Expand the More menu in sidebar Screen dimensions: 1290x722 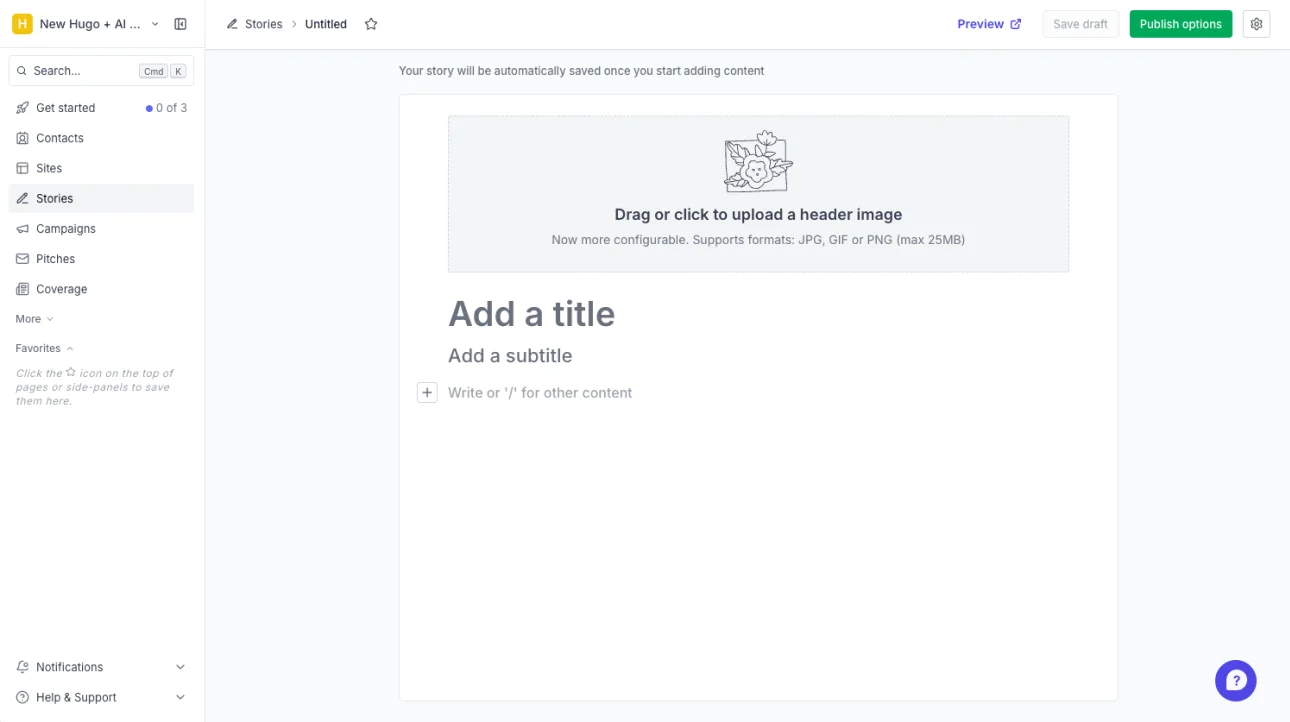click(x=35, y=319)
